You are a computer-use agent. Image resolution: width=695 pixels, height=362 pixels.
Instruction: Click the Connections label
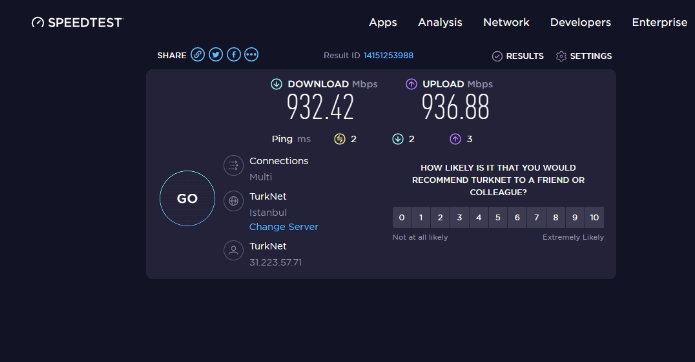pos(279,161)
